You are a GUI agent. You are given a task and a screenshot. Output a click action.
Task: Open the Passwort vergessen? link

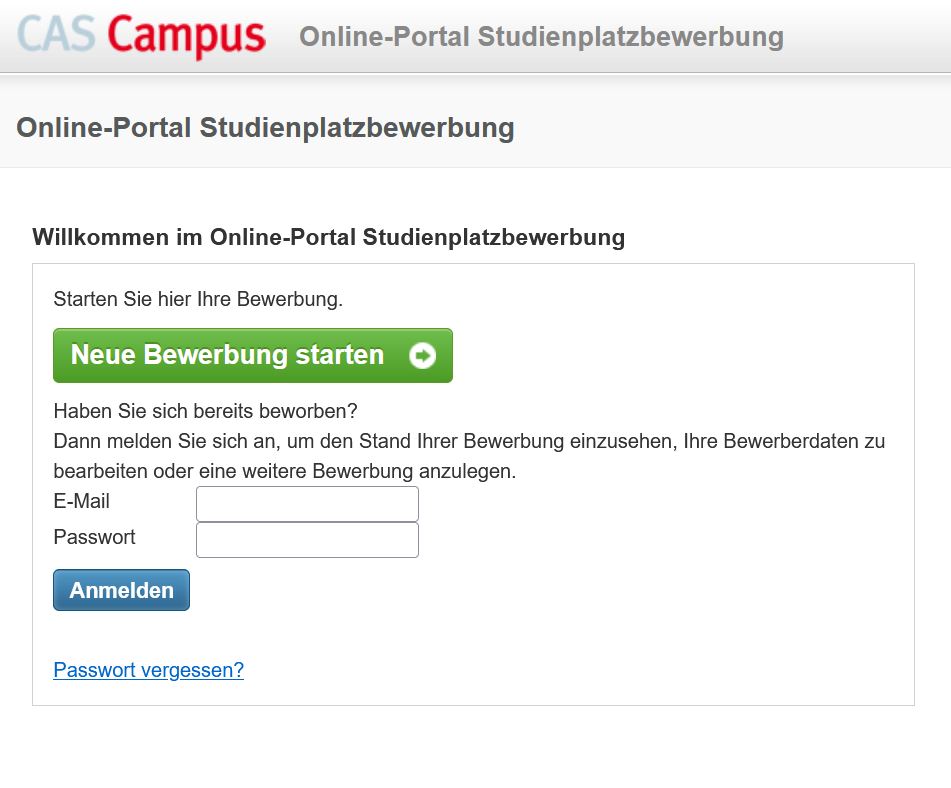pos(149,670)
